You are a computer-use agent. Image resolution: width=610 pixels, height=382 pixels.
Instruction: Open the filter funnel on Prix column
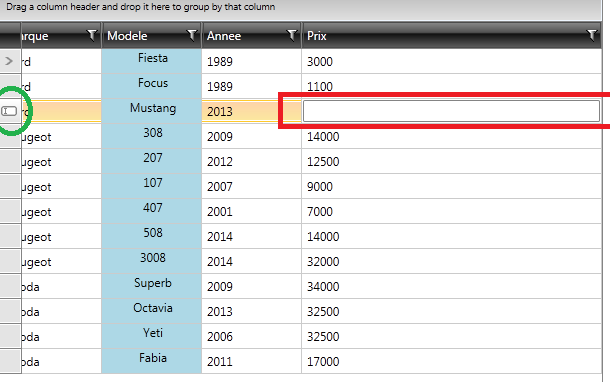[592, 35]
